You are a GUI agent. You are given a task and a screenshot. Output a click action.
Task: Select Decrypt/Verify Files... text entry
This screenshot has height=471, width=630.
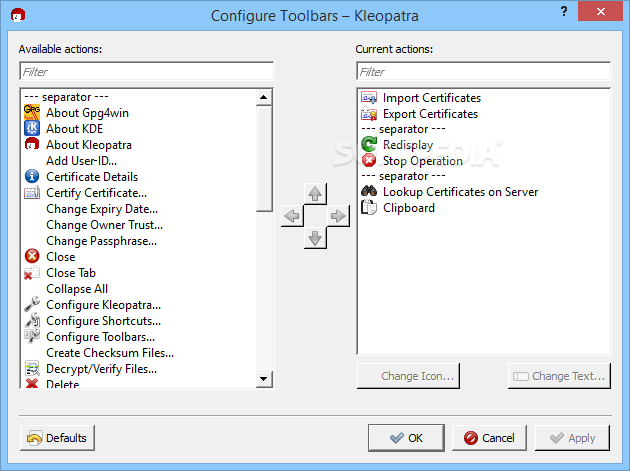[x=102, y=369]
